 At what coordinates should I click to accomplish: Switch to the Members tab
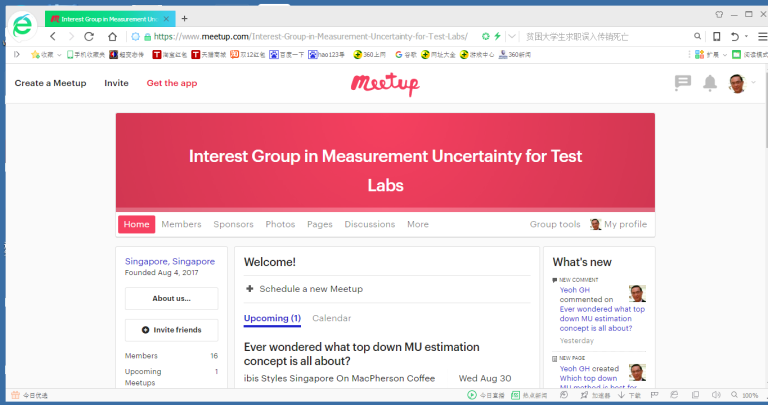[x=181, y=225]
